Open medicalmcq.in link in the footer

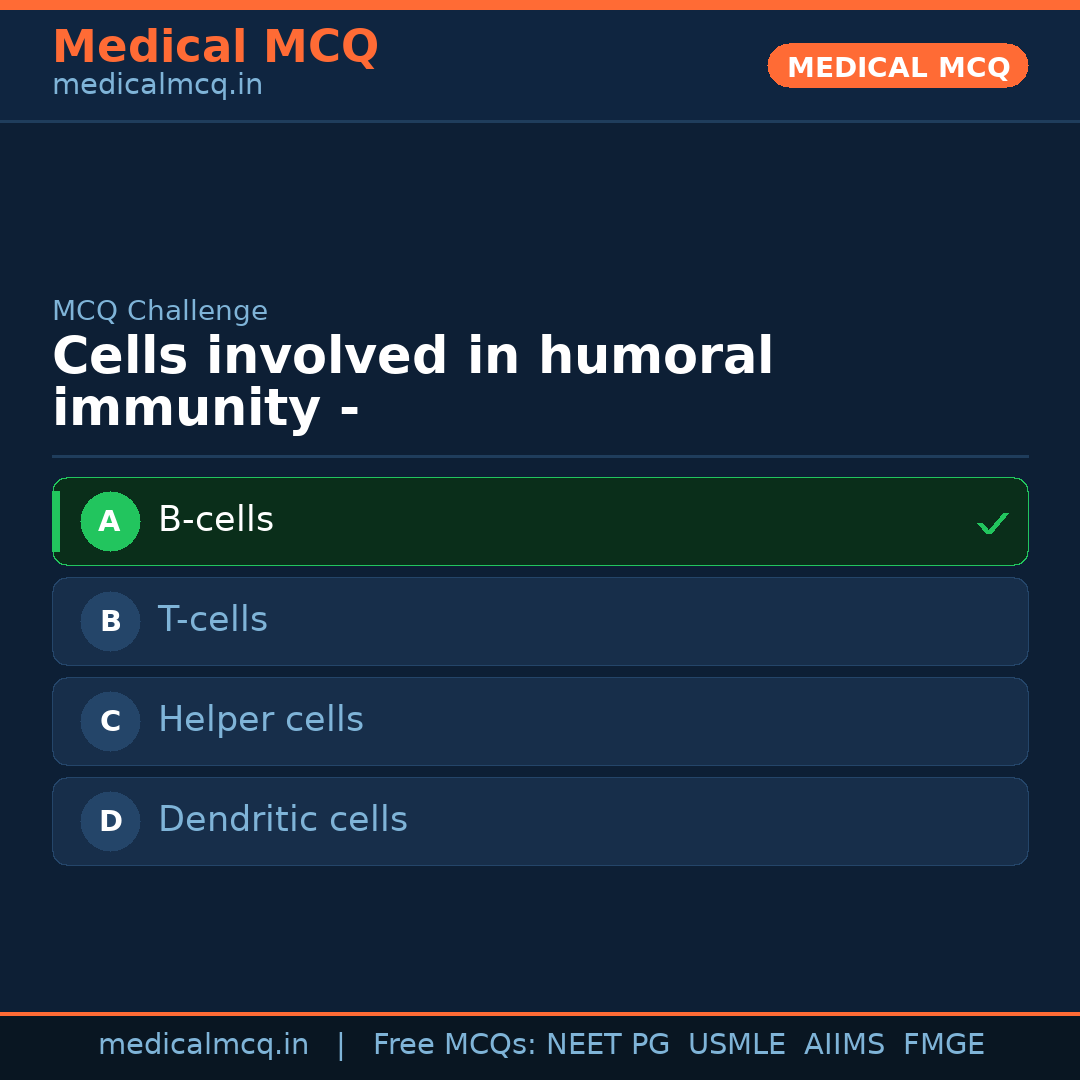click(x=203, y=1045)
